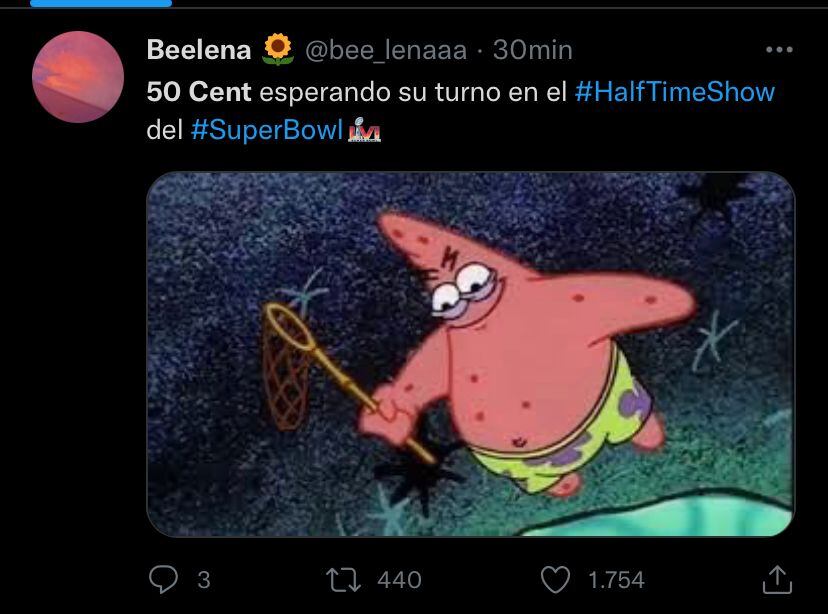The width and height of the screenshot is (828, 614).
Task: Open the Beelena display name
Action: [198, 48]
